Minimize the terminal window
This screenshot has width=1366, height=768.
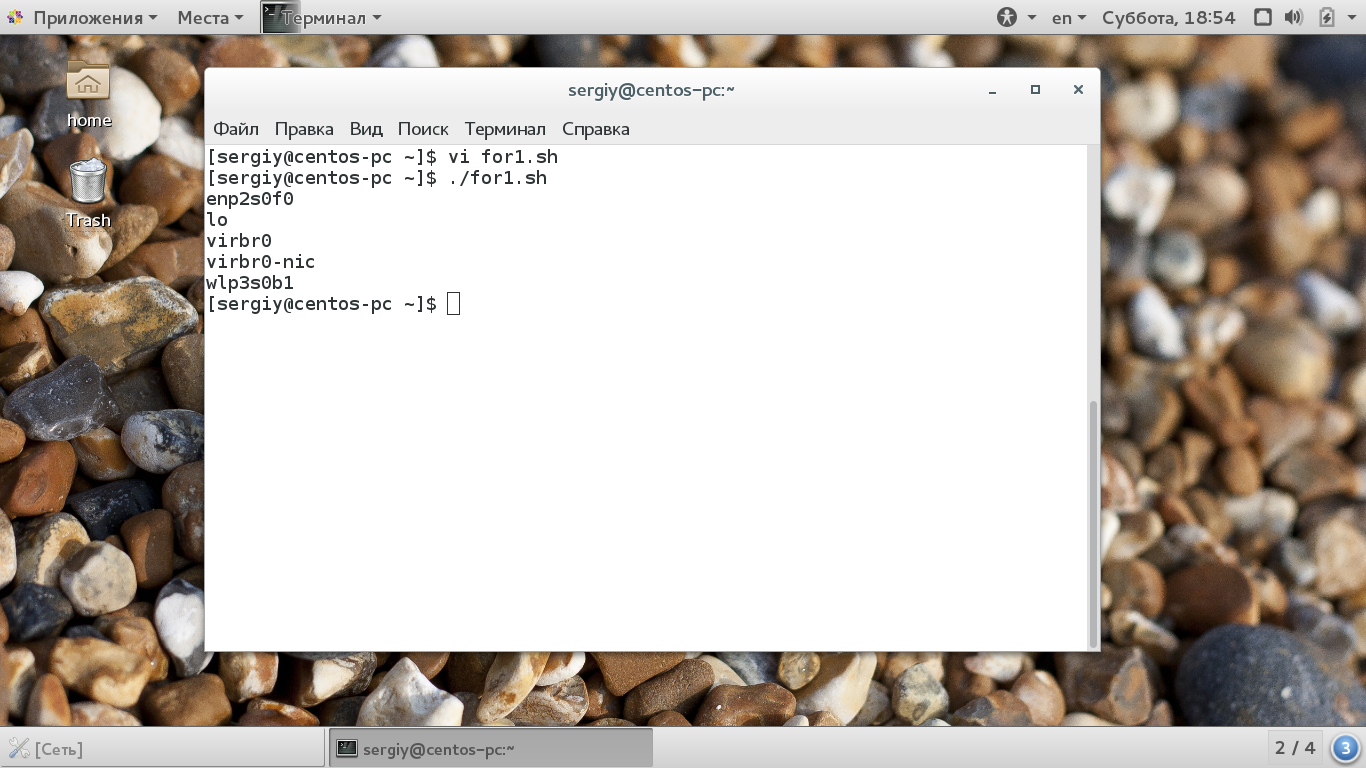pos(993,90)
